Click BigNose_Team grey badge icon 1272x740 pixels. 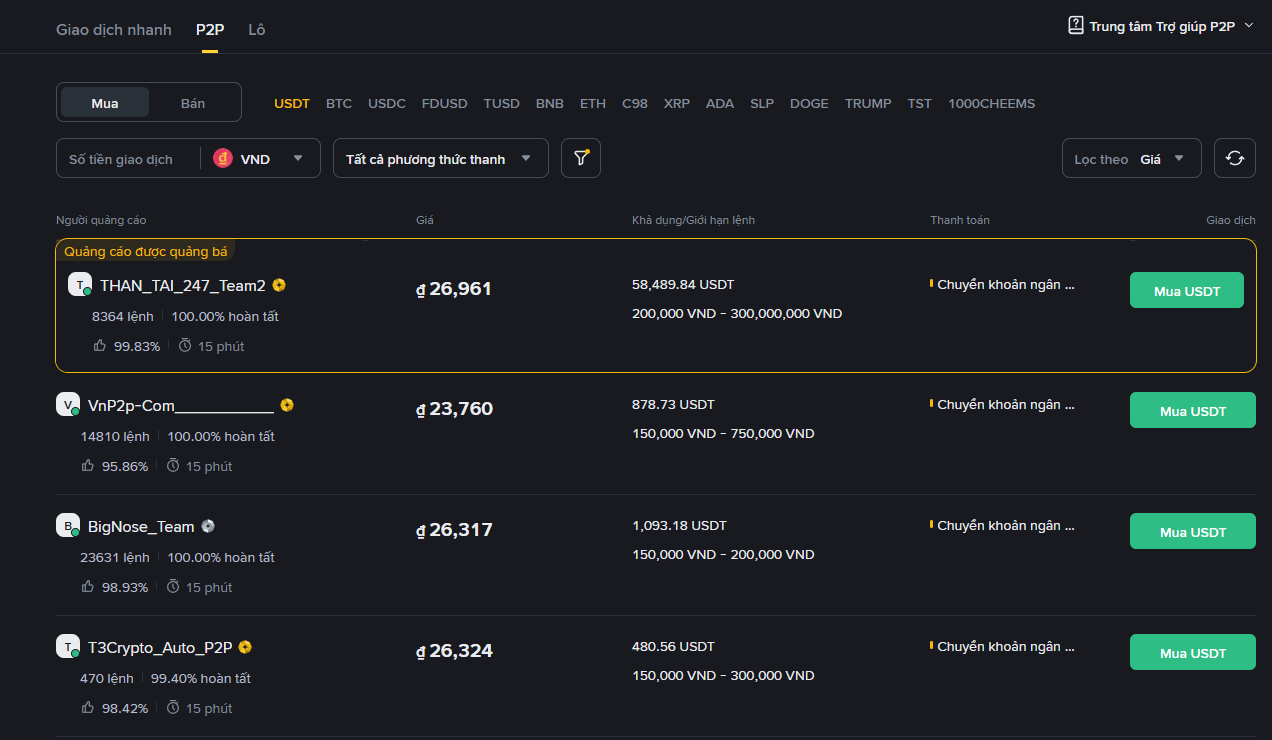(208, 526)
